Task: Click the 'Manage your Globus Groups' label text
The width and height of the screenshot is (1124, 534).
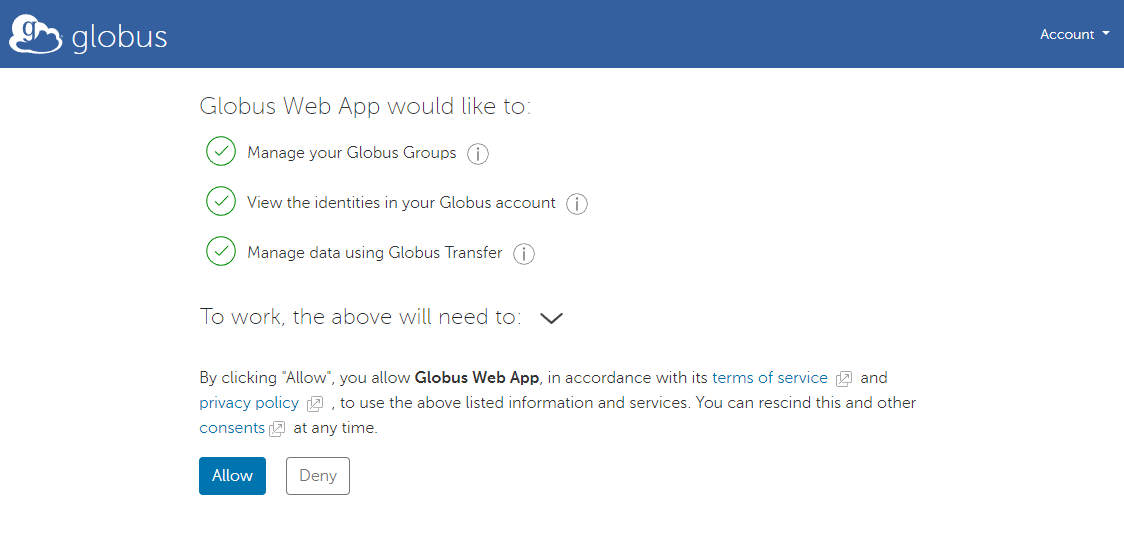Action: pos(351,153)
